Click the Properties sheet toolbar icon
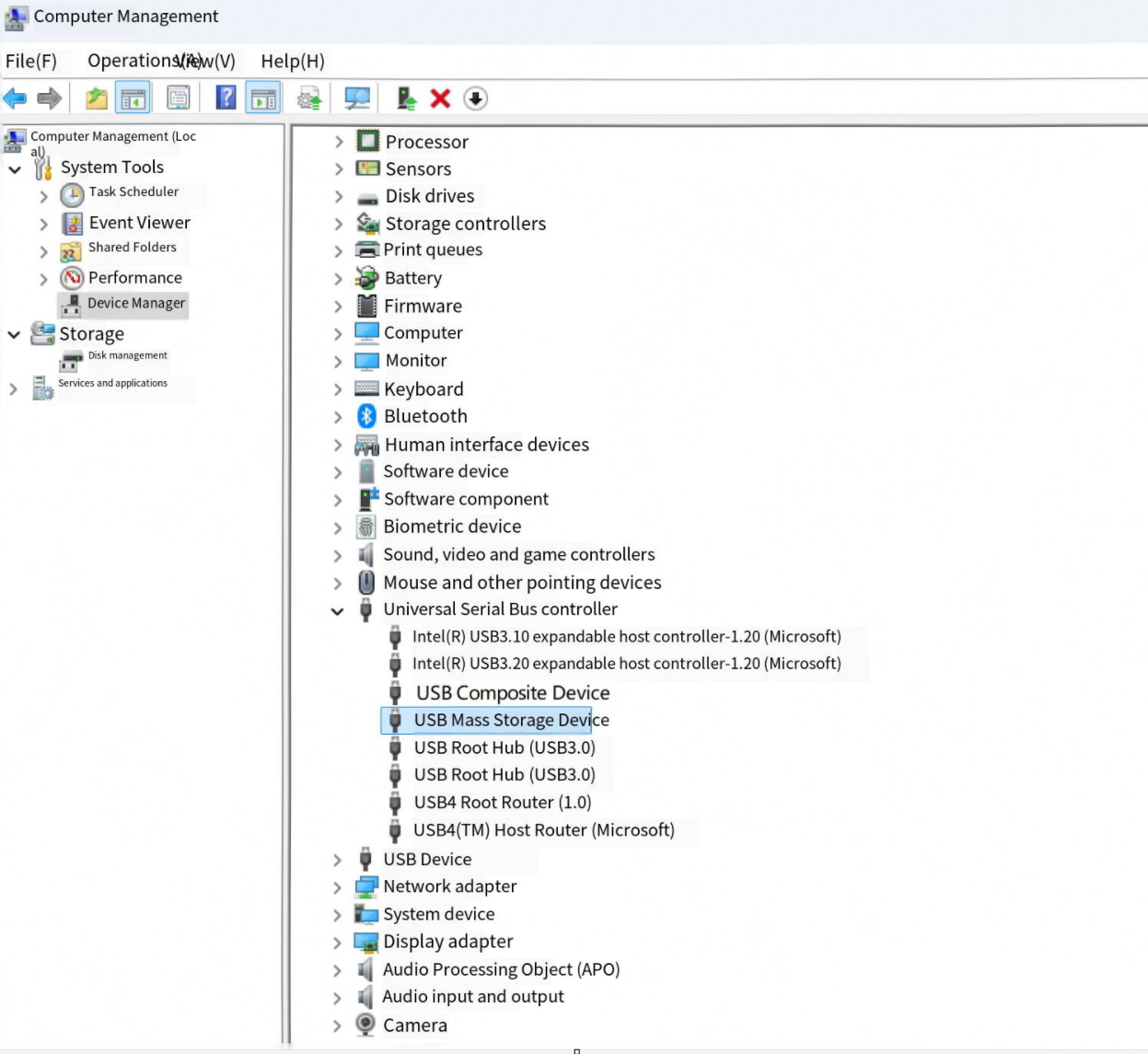Image resolution: width=1148 pixels, height=1054 pixels. 178,98
